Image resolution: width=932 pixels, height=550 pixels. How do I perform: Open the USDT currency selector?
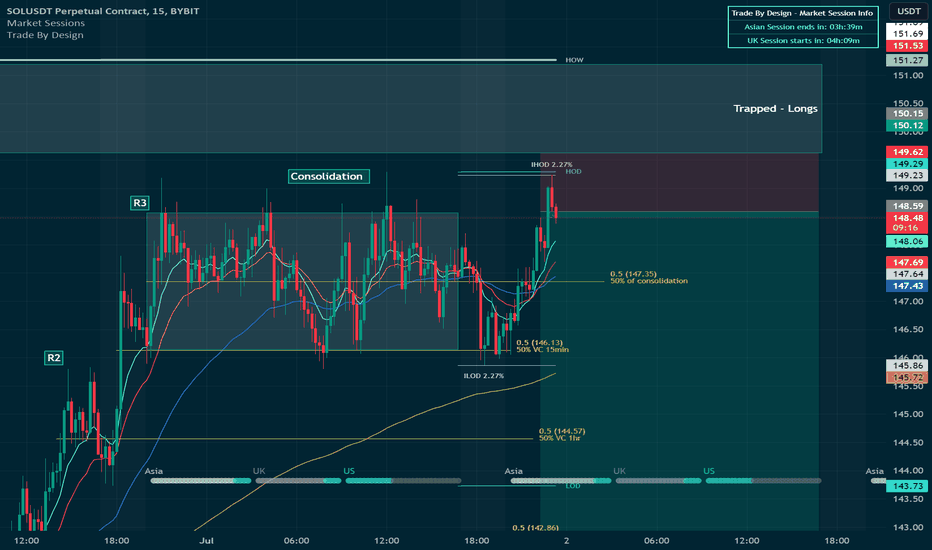click(909, 11)
